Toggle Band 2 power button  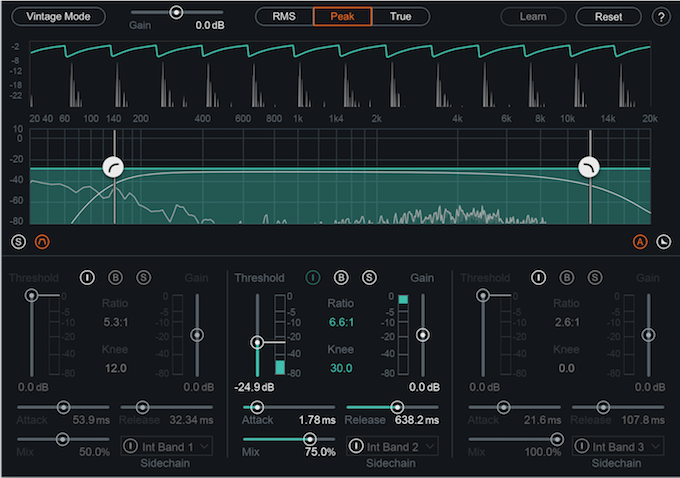313,278
